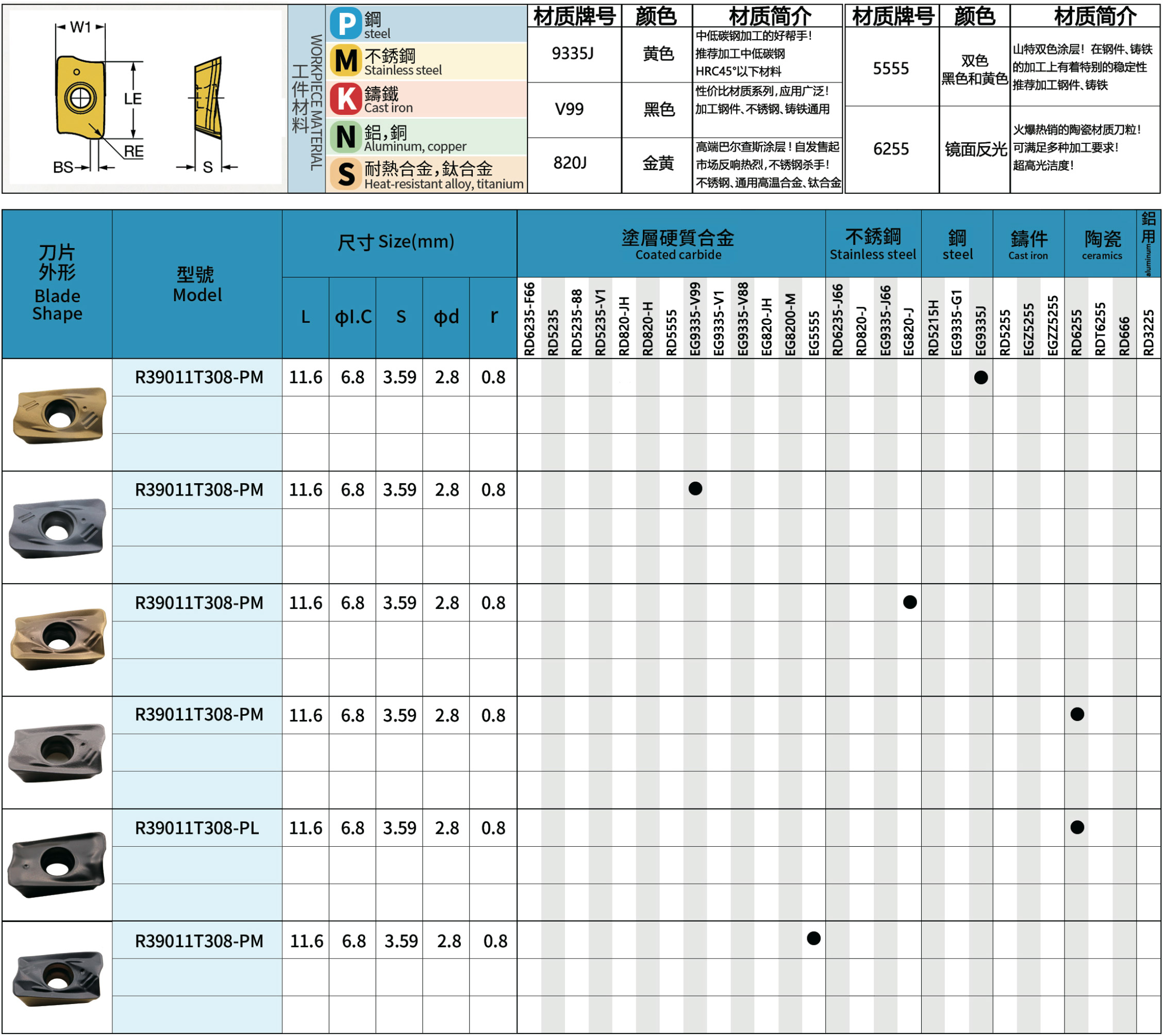Click the ceramics column group header
Image resolution: width=1164 pixels, height=1036 pixels.
click(x=1102, y=244)
